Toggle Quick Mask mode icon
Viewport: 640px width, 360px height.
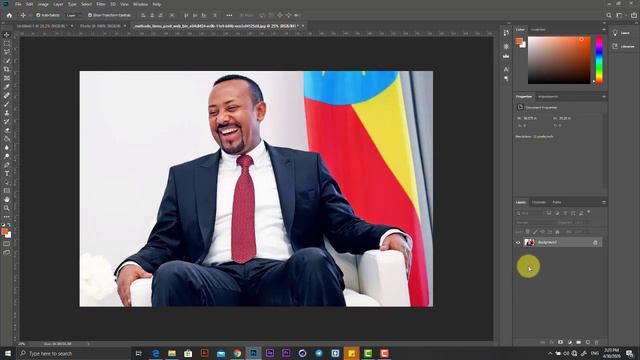pos(7,244)
